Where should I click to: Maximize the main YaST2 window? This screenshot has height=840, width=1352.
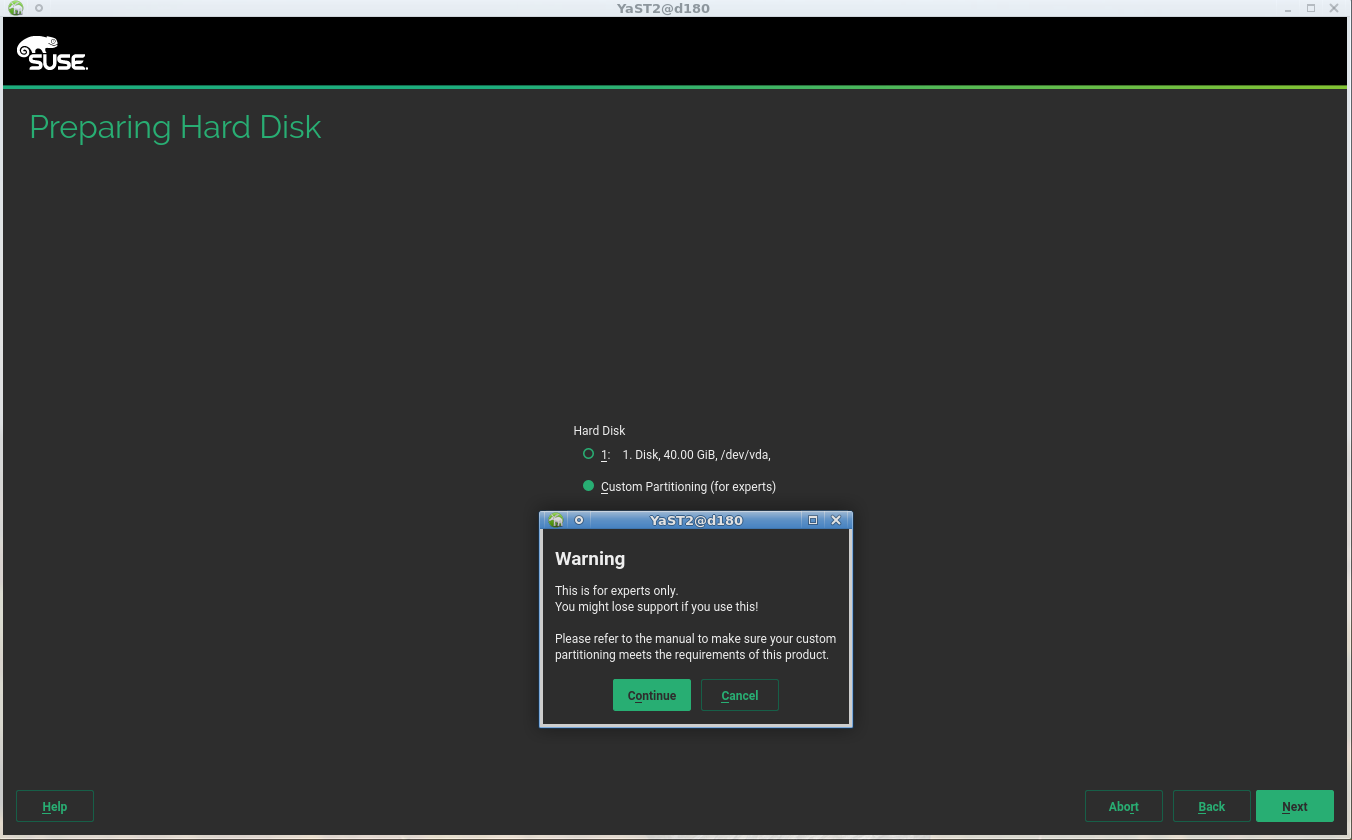[x=1311, y=8]
